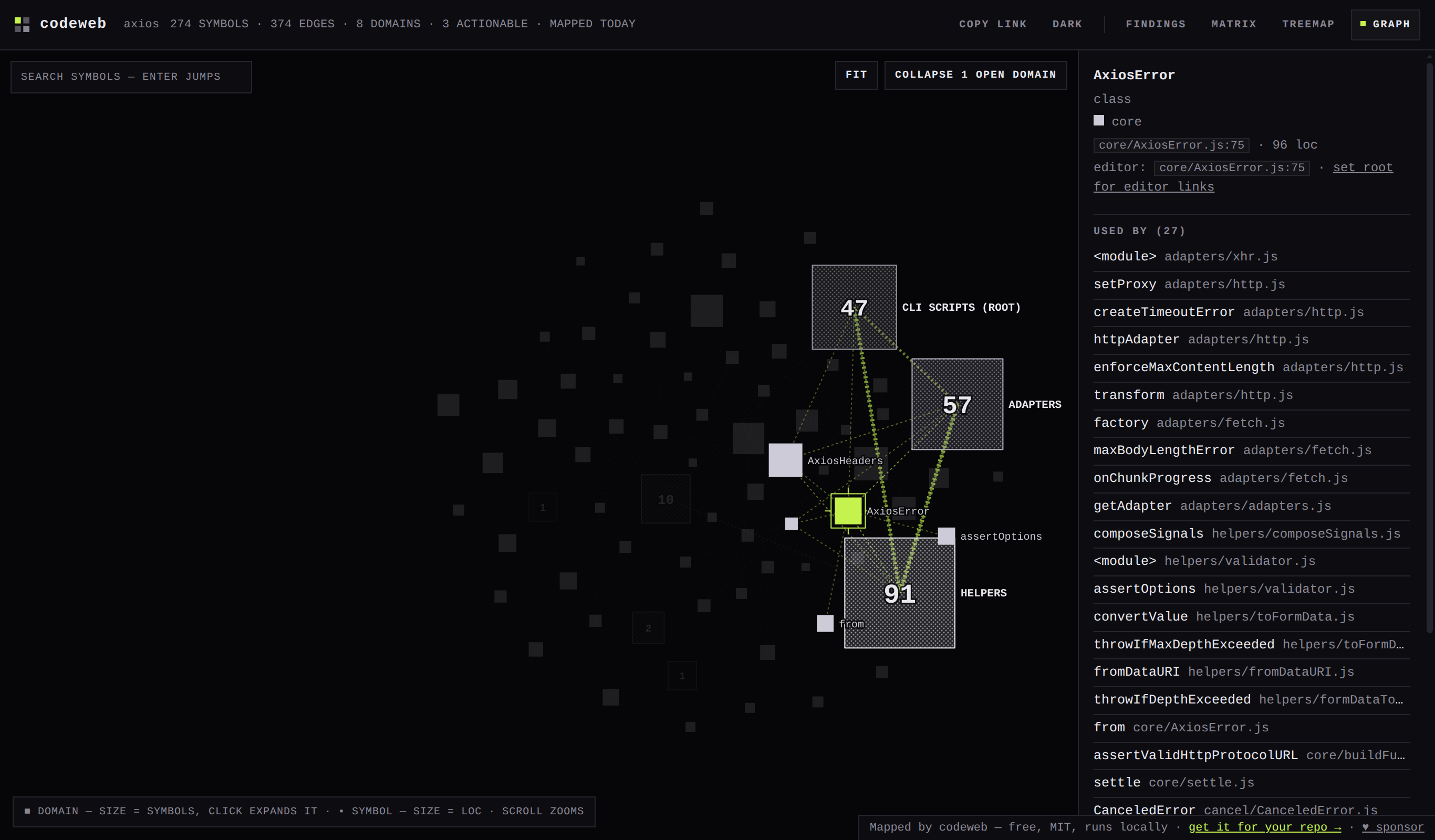
Task: Select the highlighted AxiosError graph node
Action: coord(847,510)
